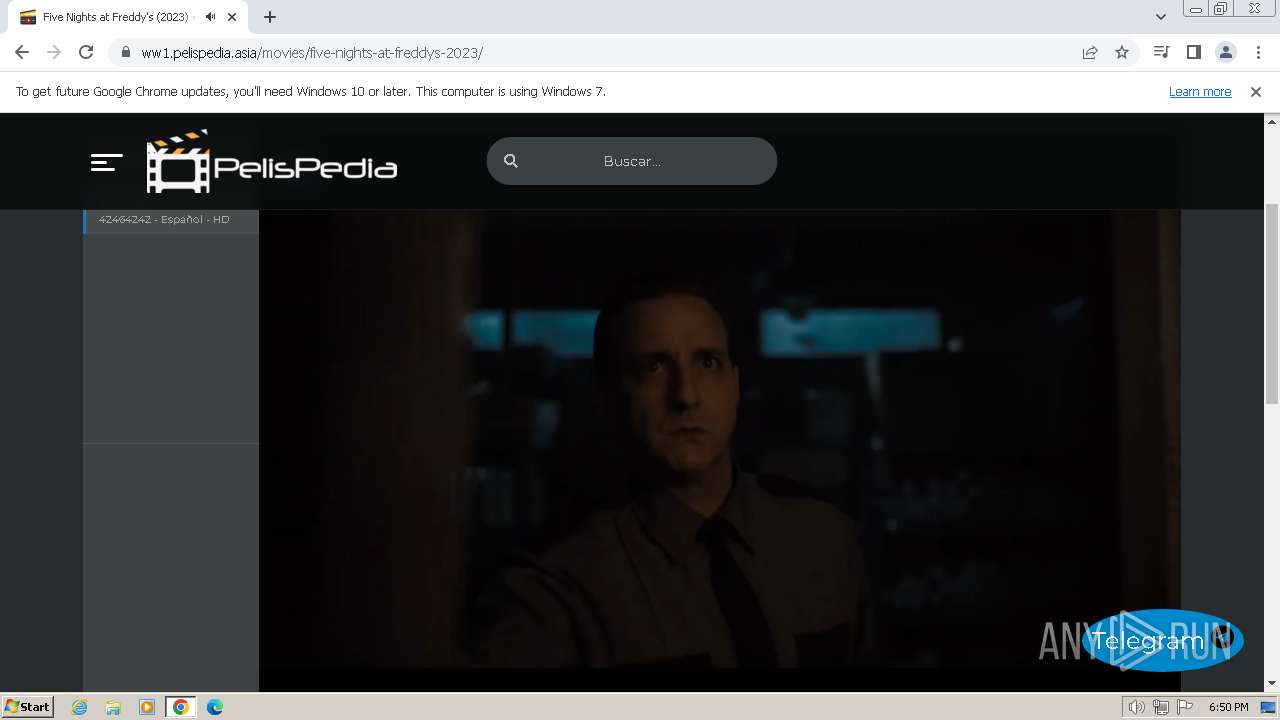The height and width of the screenshot is (720, 1280).
Task: Launch Microsoft Edge from taskbar
Action: 215,707
